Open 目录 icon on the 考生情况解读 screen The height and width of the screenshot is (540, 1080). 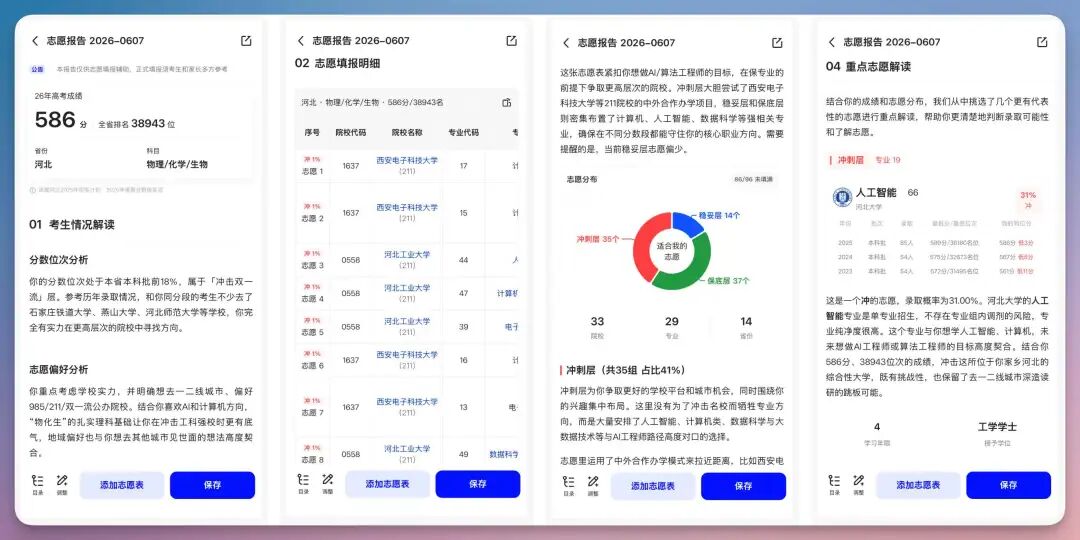(38, 484)
